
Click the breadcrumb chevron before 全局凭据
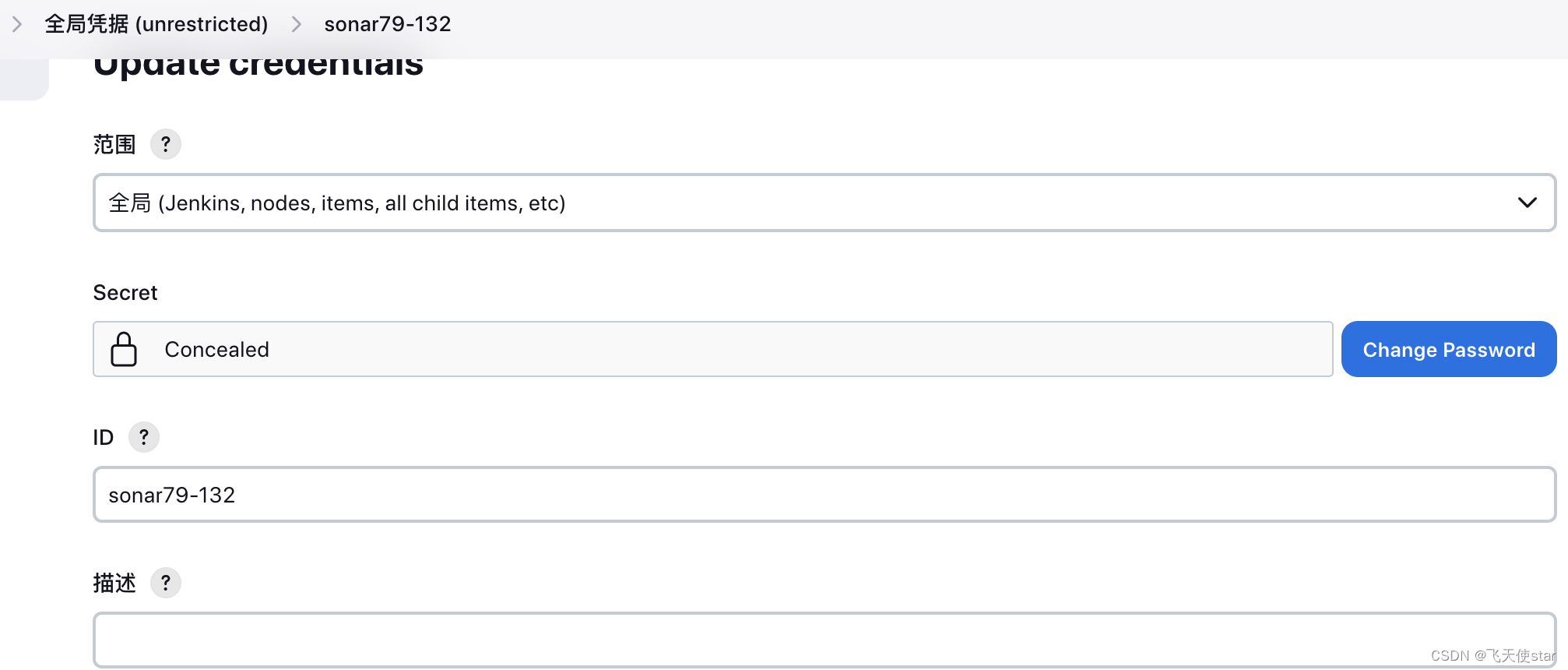click(x=16, y=23)
